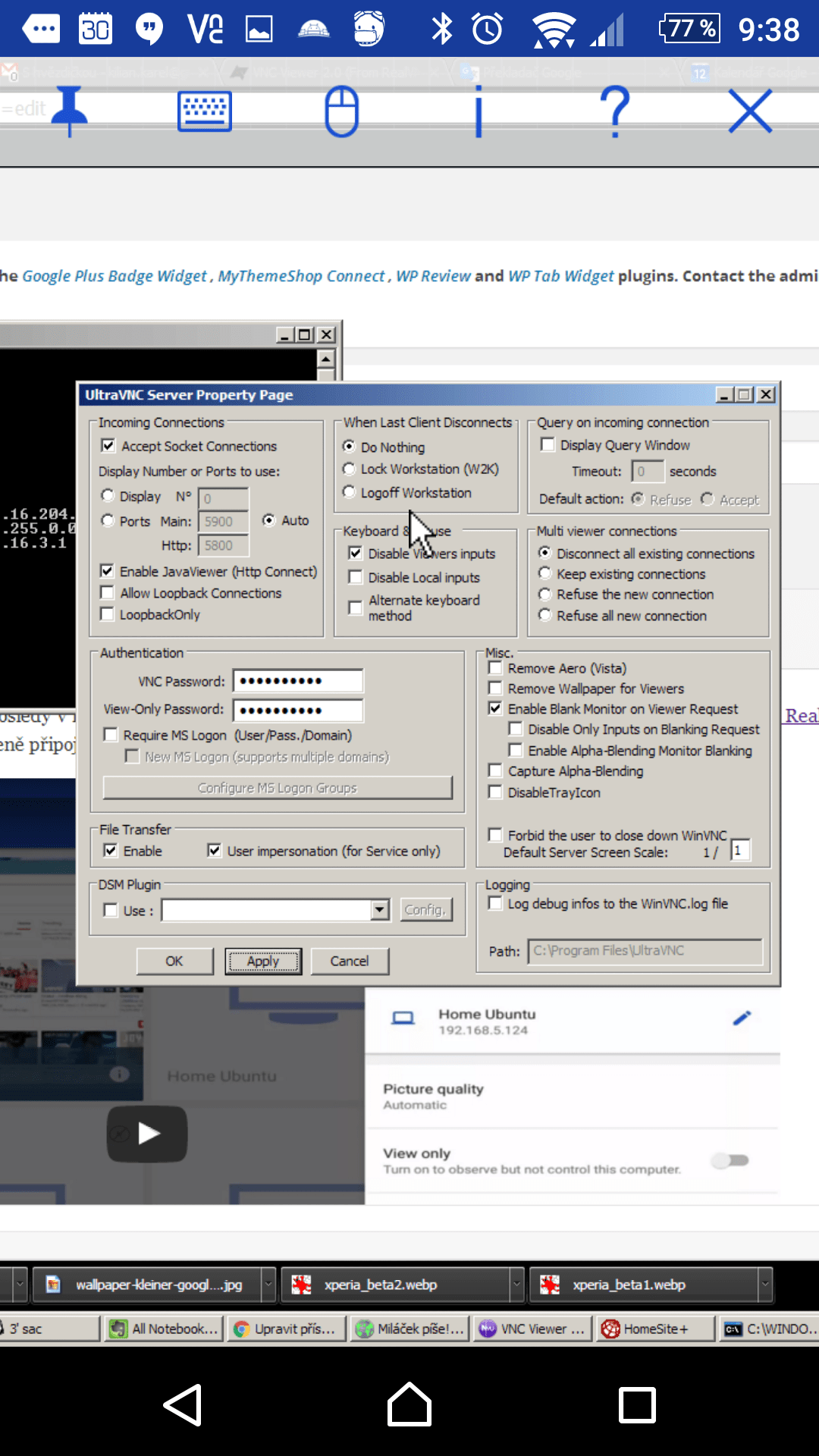
Task: Switch to Miláček píše taskbar item
Action: tap(410, 1329)
